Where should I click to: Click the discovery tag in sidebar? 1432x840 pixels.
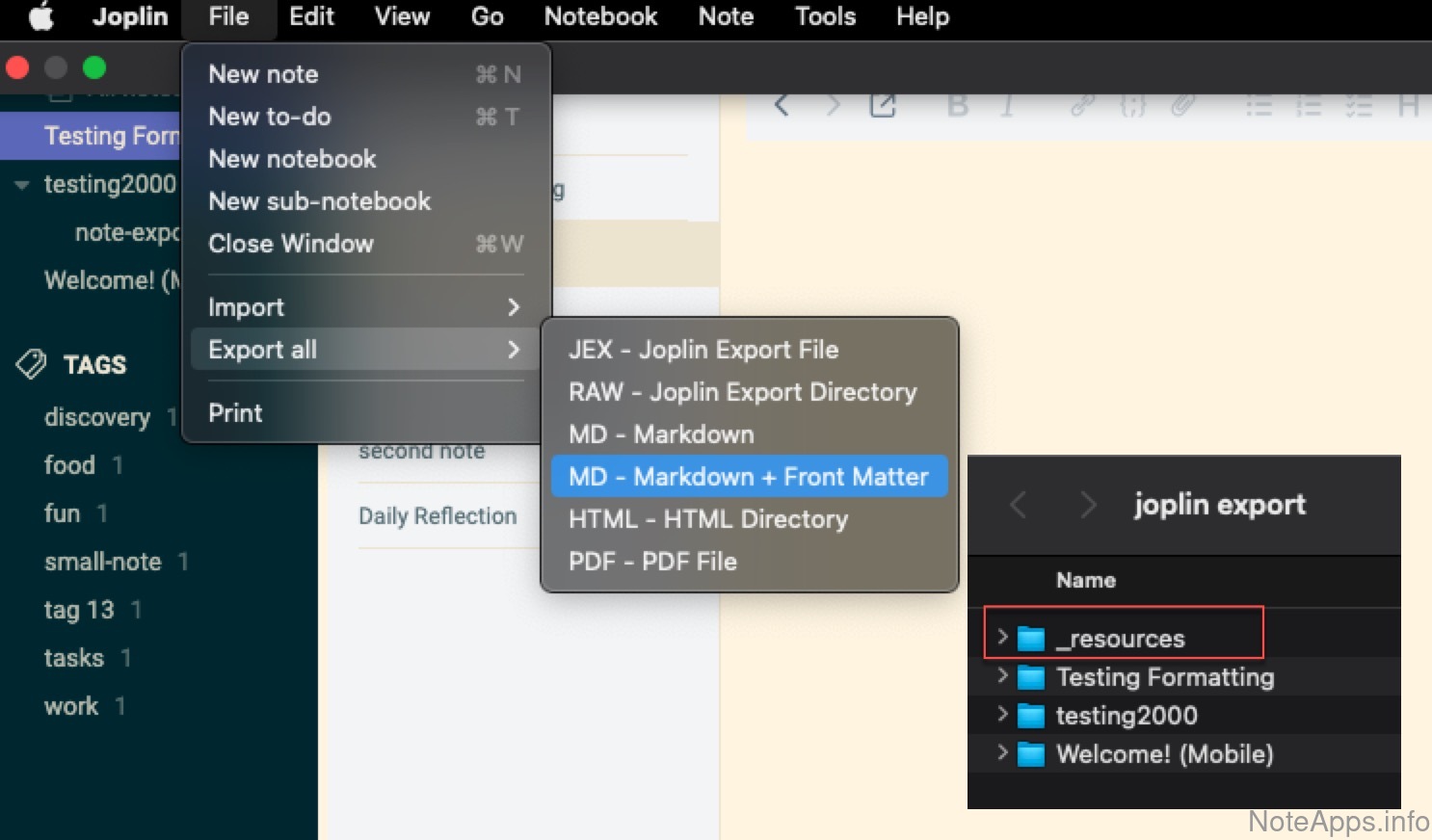coord(97,417)
